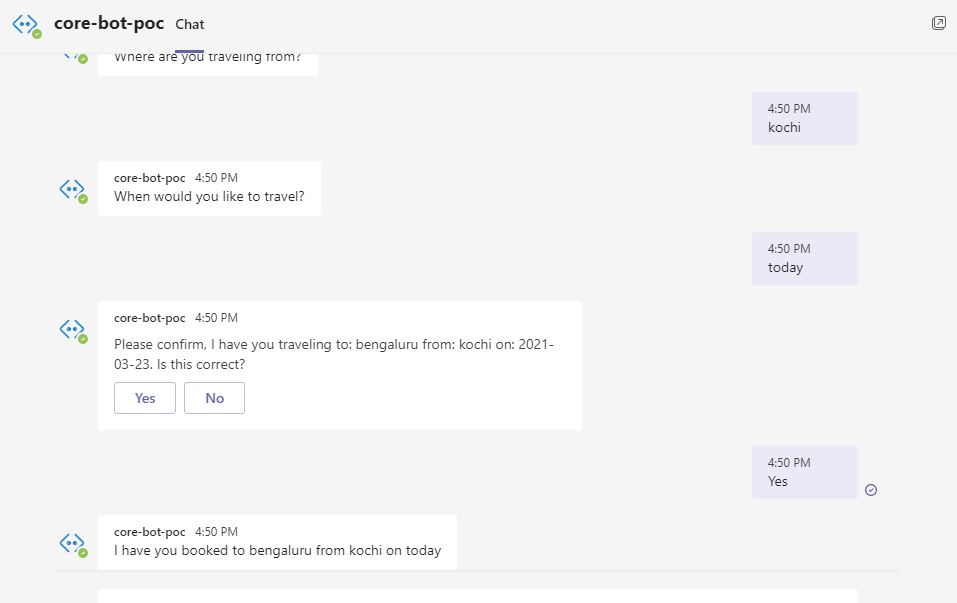Click the core-bot-poc logo in the header

25,24
